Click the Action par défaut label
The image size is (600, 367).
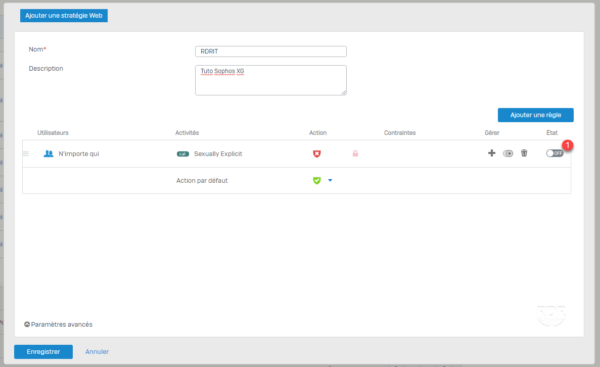pos(202,181)
